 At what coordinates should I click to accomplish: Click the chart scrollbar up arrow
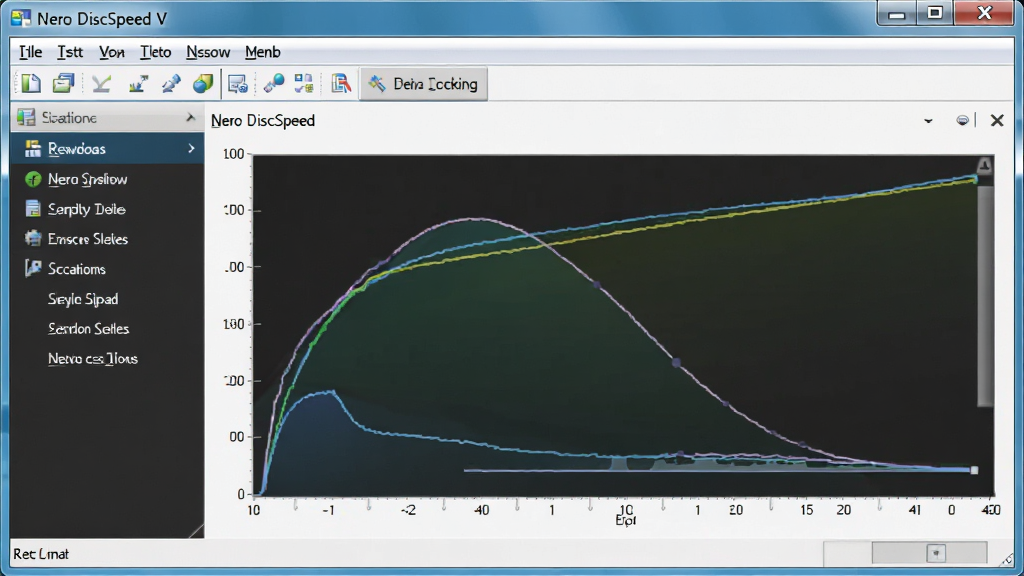(985, 165)
